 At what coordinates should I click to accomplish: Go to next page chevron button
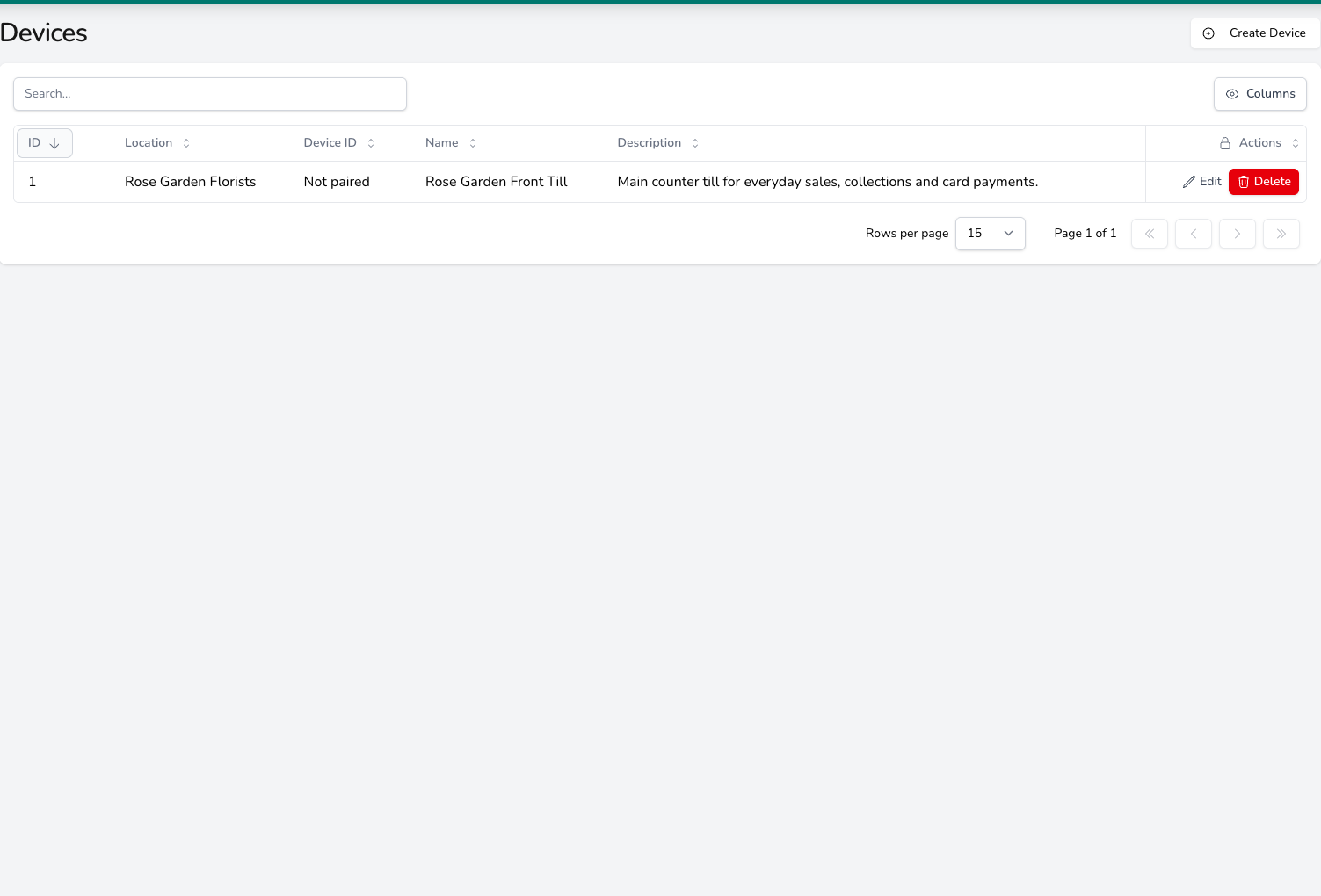tap(1238, 234)
